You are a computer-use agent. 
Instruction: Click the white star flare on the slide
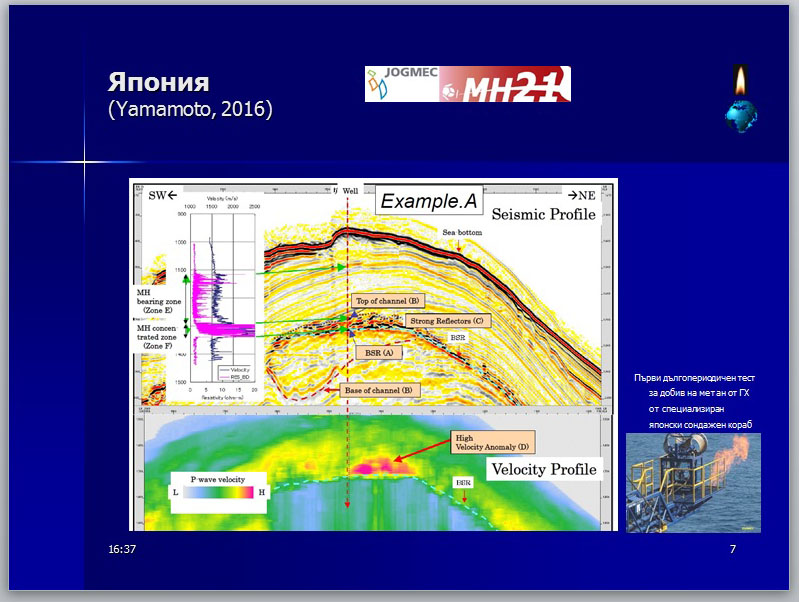tap(84, 162)
